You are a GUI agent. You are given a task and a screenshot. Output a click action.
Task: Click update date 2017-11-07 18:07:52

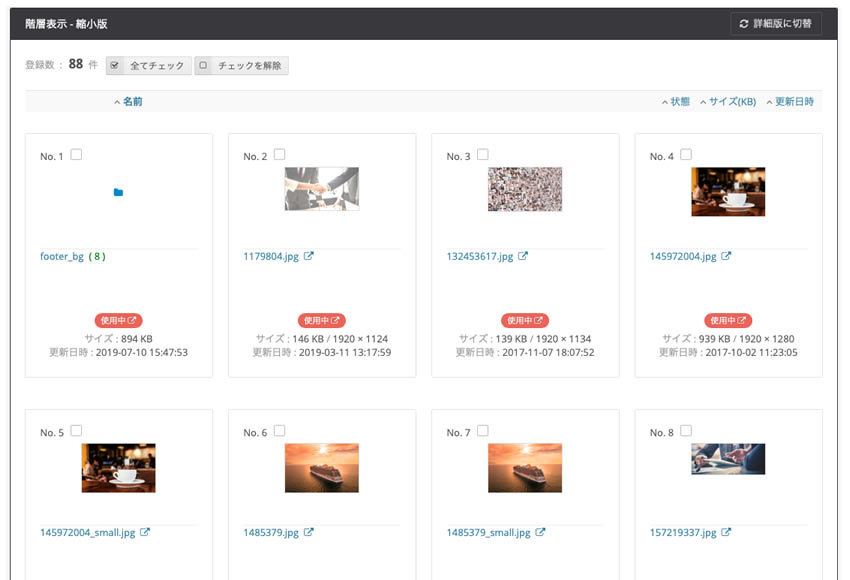pyautogui.click(x=548, y=352)
